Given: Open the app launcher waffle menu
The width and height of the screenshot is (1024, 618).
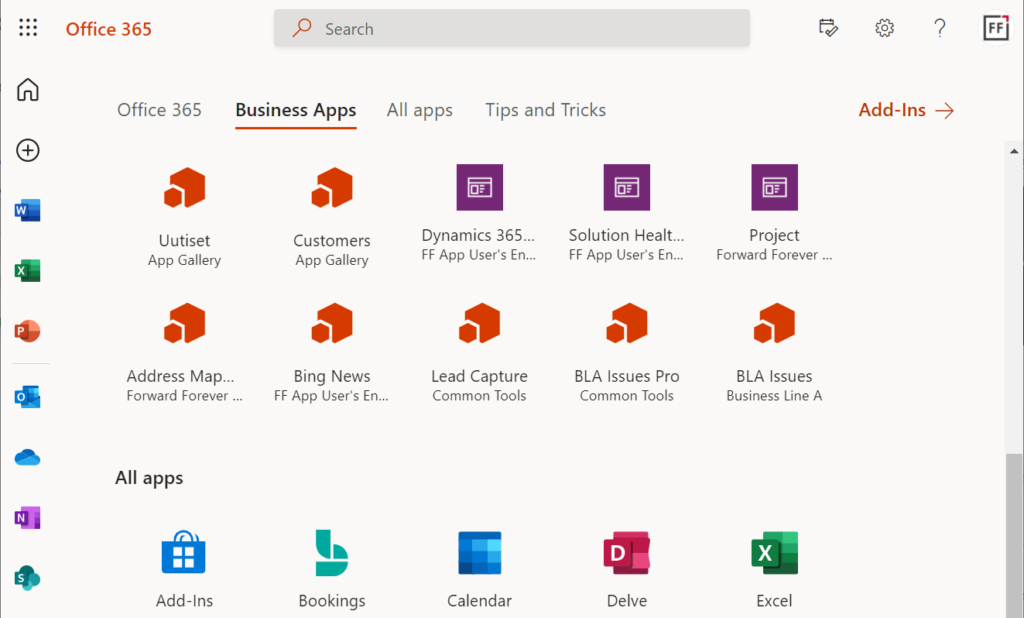Looking at the screenshot, I should click(27, 27).
